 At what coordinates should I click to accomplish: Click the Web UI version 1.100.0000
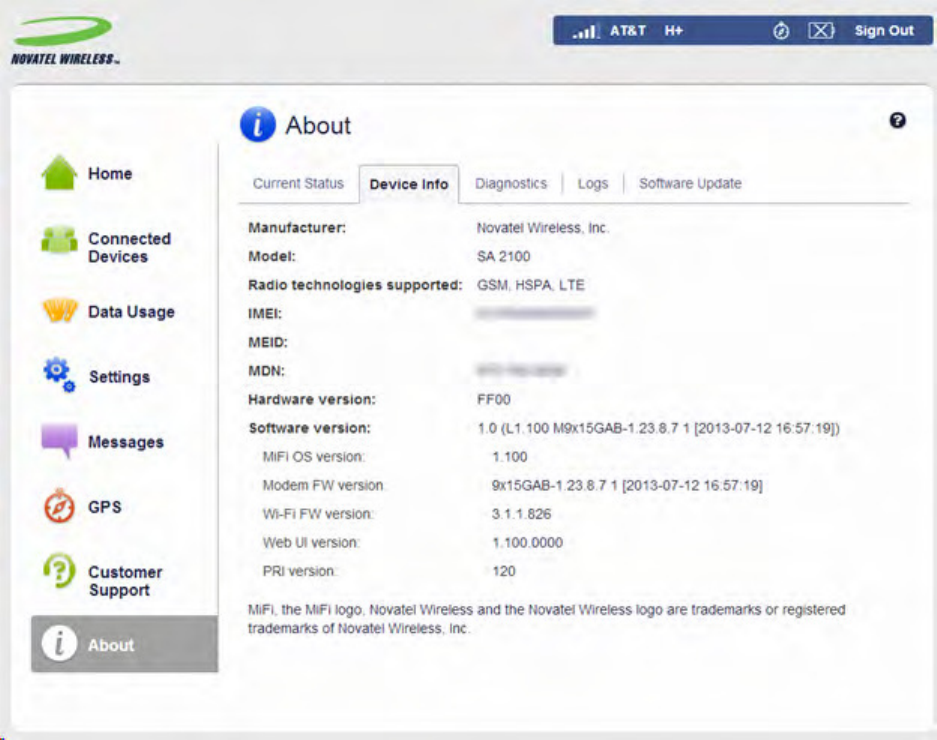point(527,543)
